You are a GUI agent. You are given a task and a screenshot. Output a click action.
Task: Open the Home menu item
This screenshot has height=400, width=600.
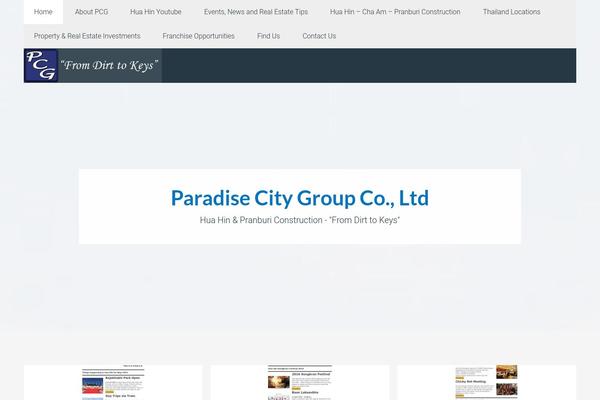43,12
